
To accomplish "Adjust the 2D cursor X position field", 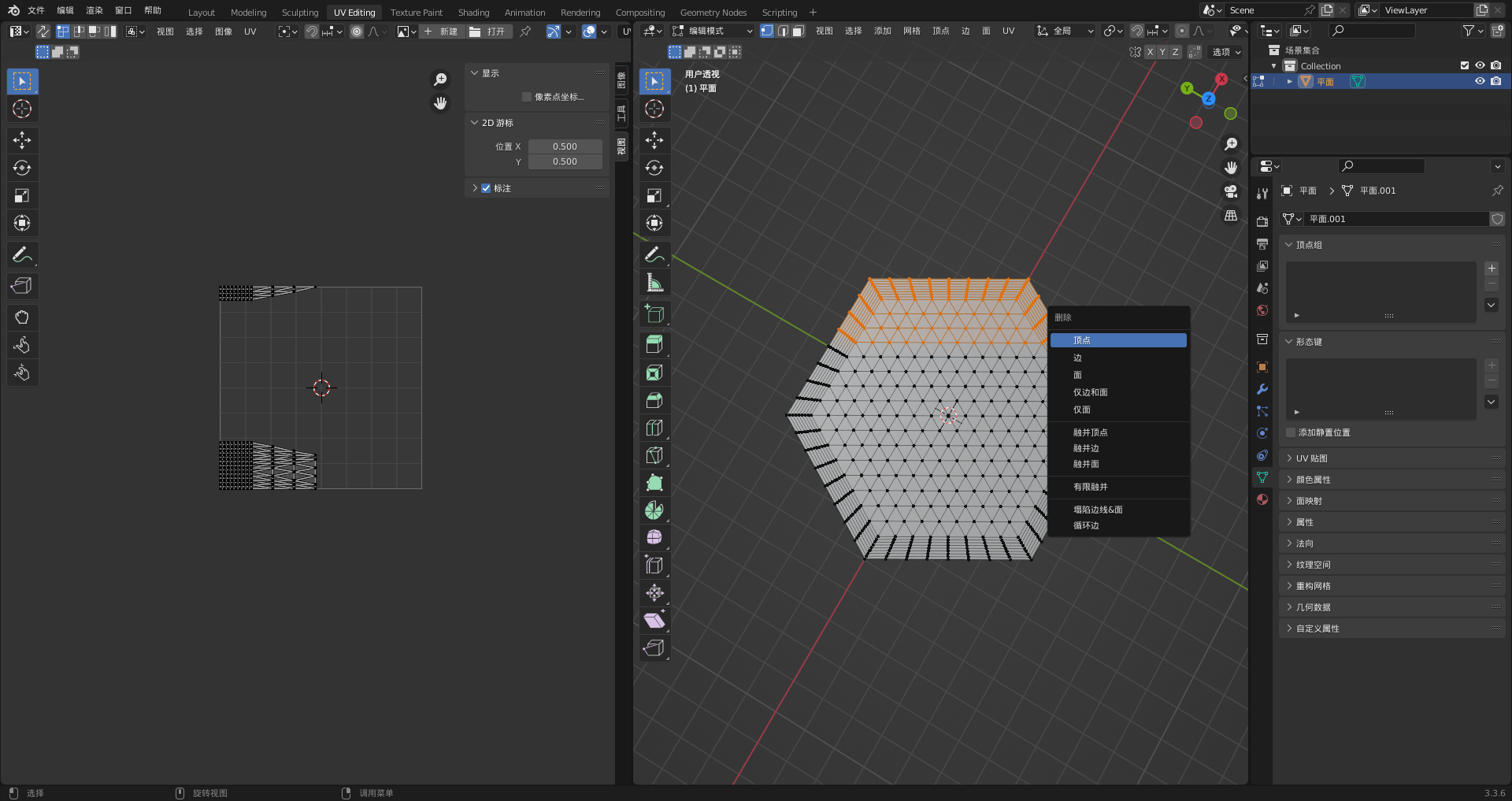I will click(565, 146).
